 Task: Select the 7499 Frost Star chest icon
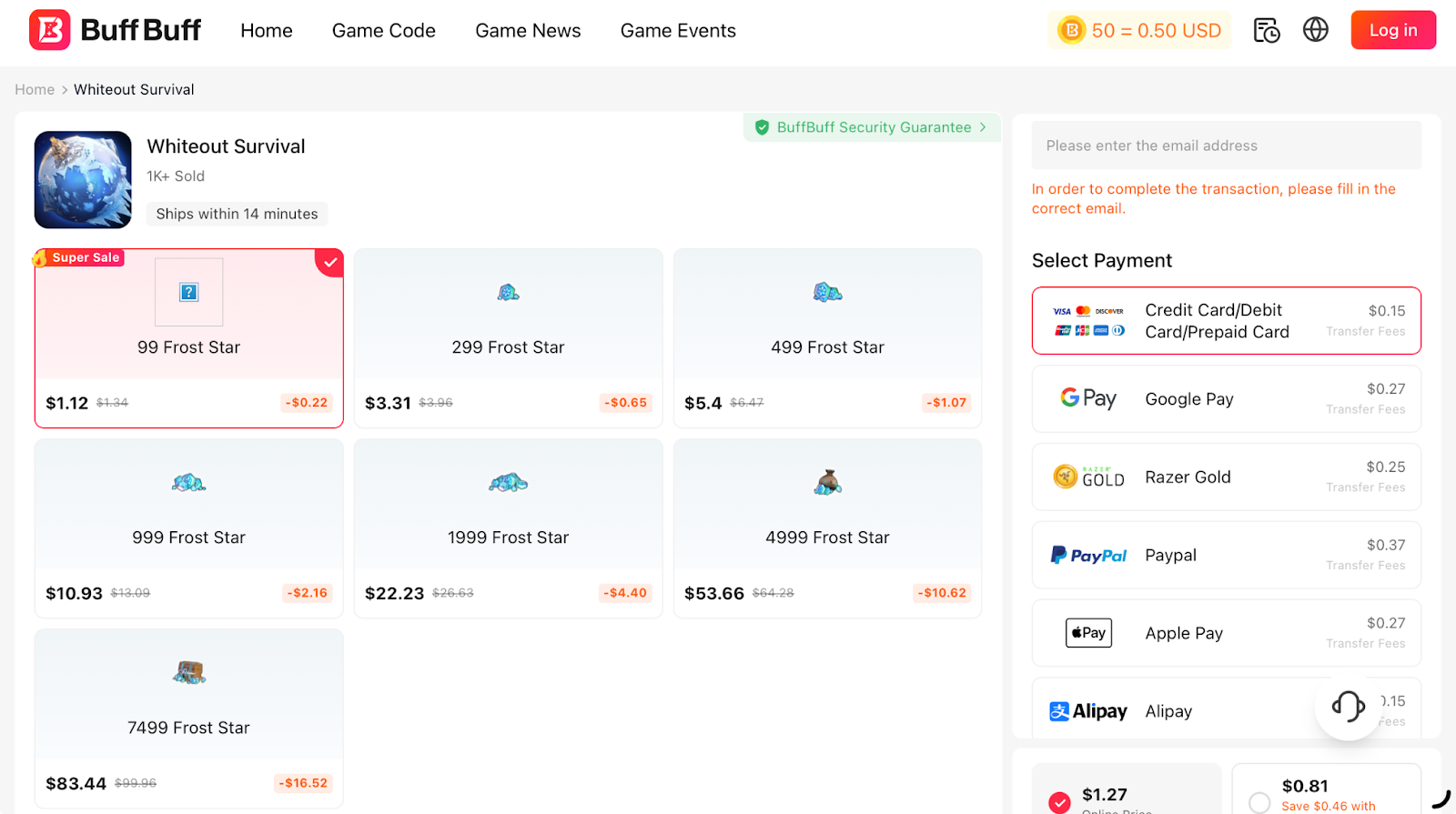[188, 672]
